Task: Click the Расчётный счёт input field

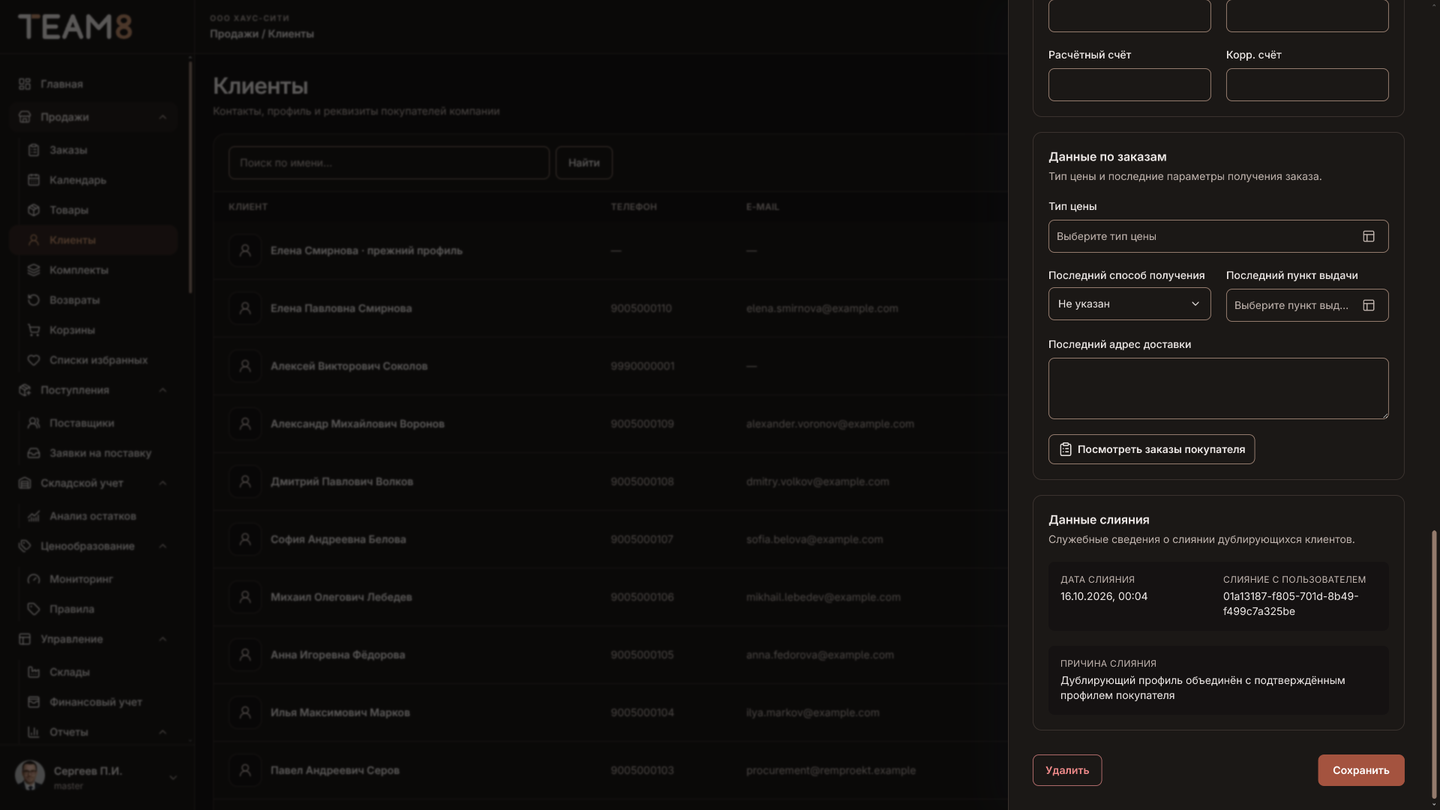Action: point(1129,85)
